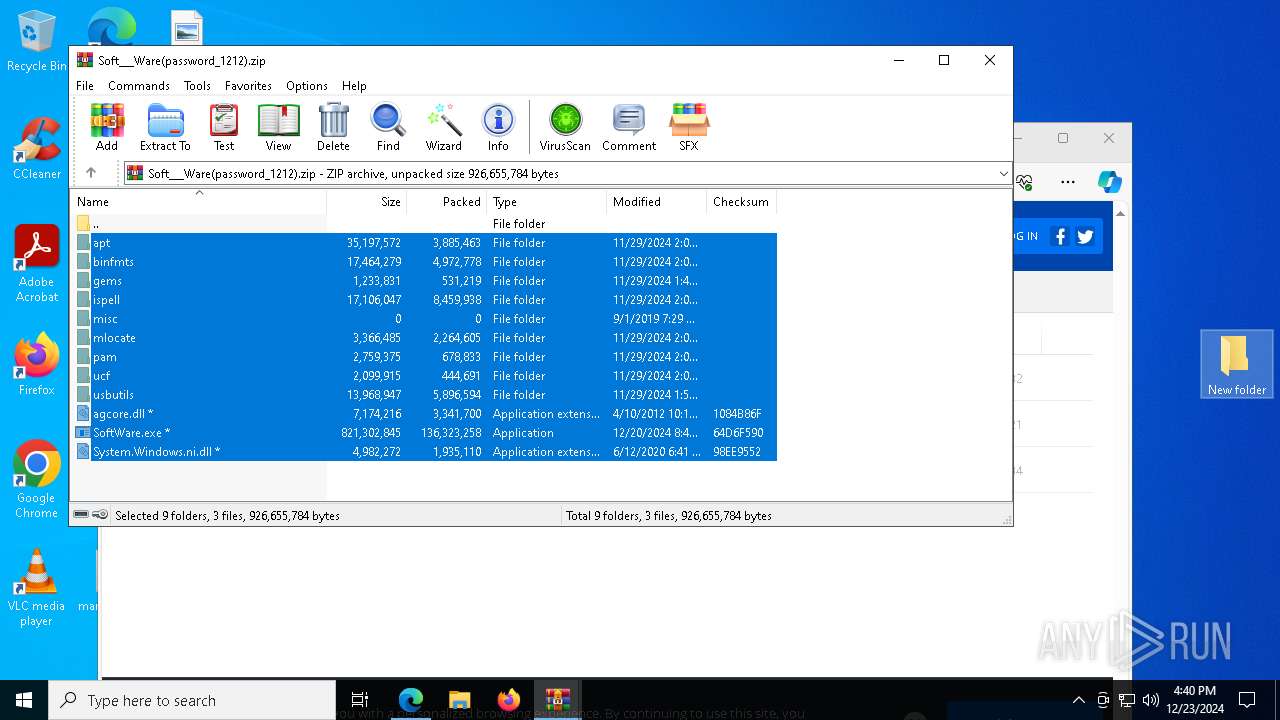Open the View toolbar icon
Image resolution: width=1280 pixels, height=720 pixels.
pyautogui.click(x=278, y=127)
